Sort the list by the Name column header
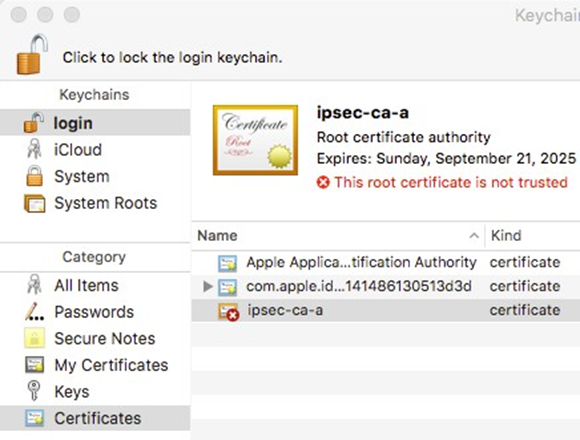This screenshot has height=440, width=580. [x=338, y=236]
